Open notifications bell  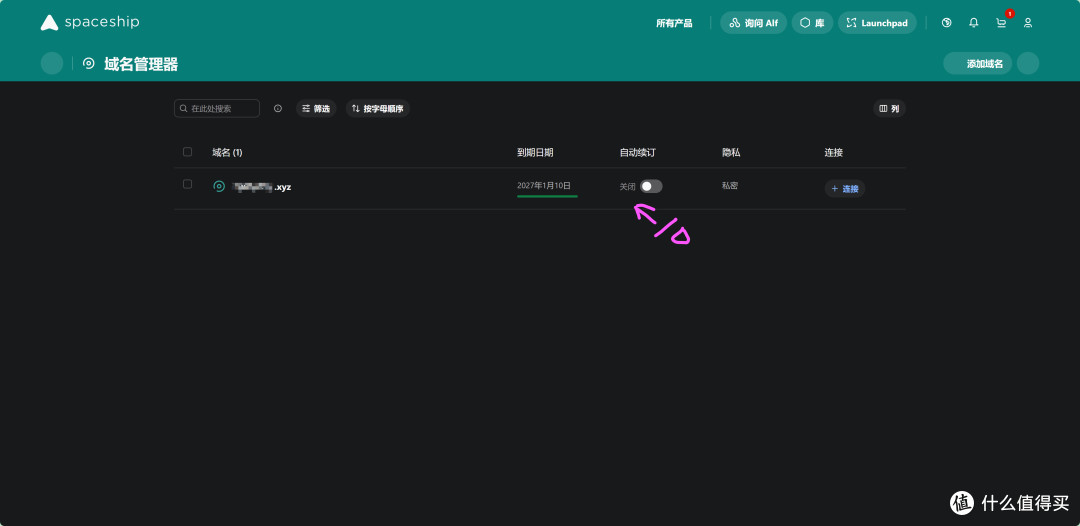tap(973, 23)
